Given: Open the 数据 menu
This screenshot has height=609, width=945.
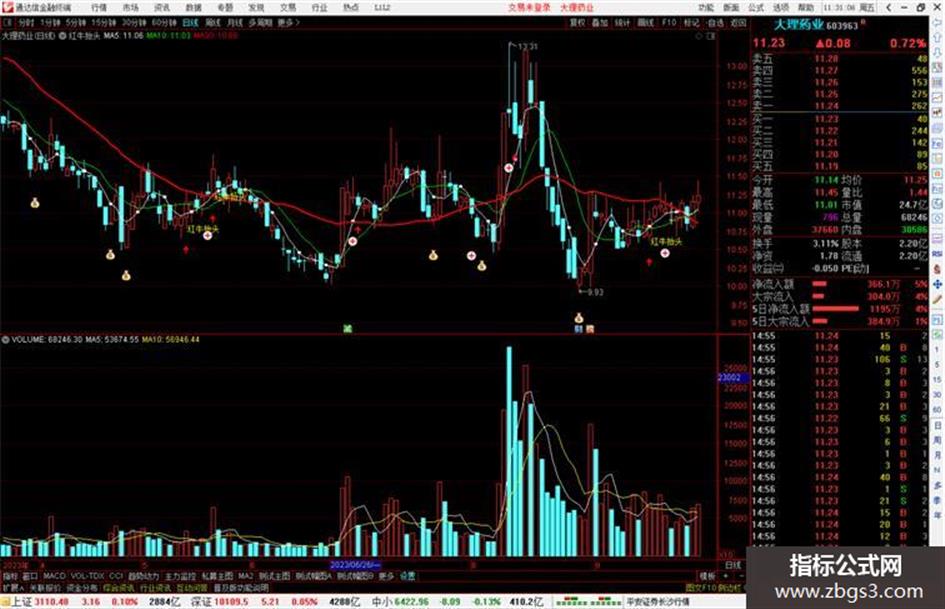Looking at the screenshot, I should 193,7.
